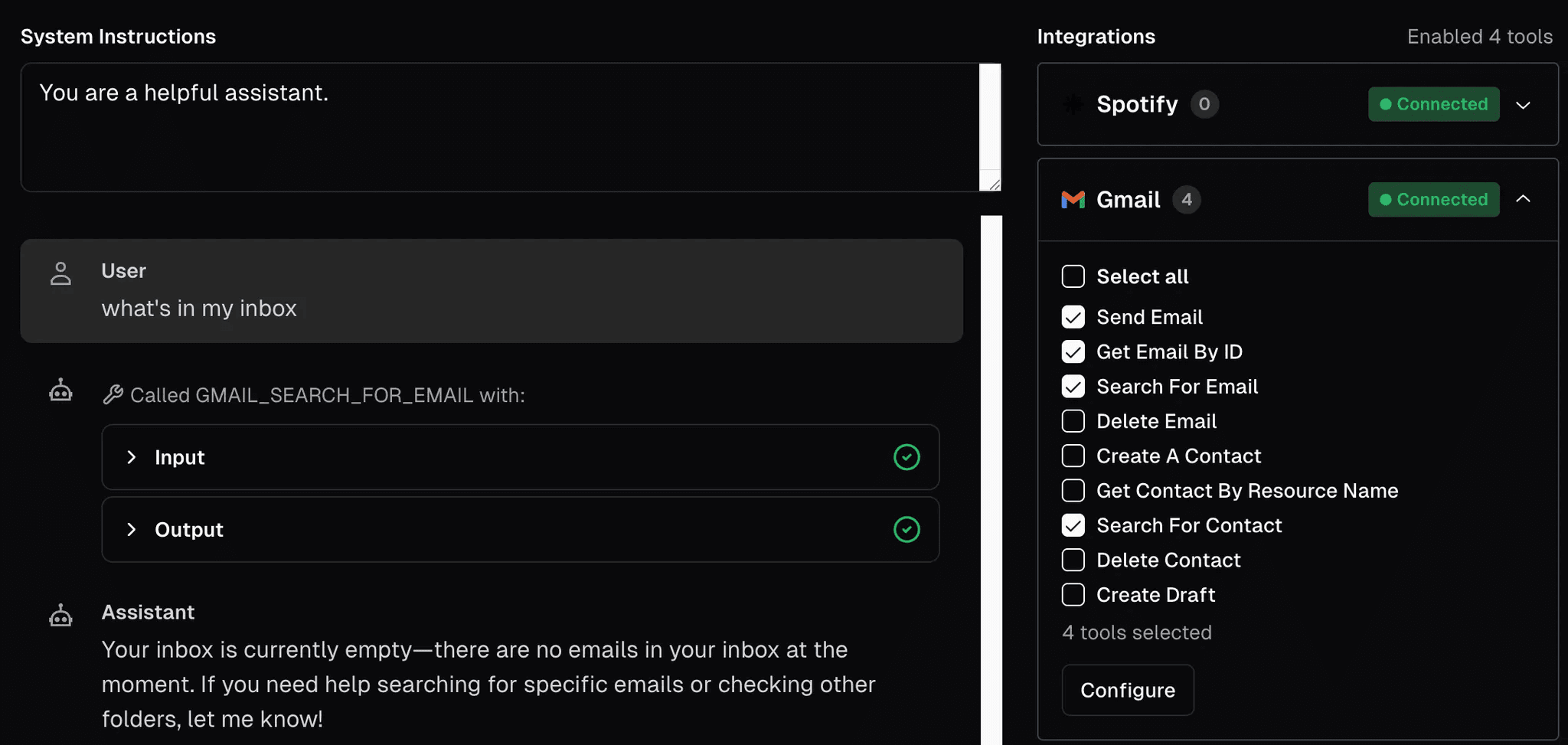Expand the Spotify integration chevron
1568x745 pixels.
pyautogui.click(x=1523, y=105)
